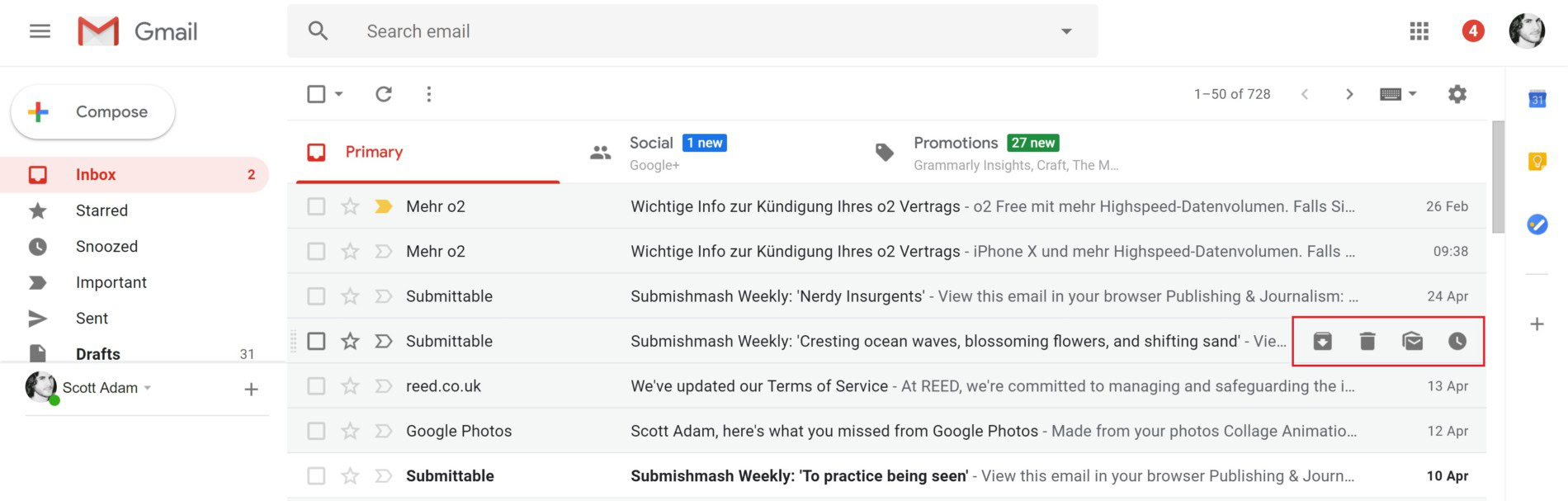1568x501 pixels.
Task: Compose a new email
Action: 93,112
